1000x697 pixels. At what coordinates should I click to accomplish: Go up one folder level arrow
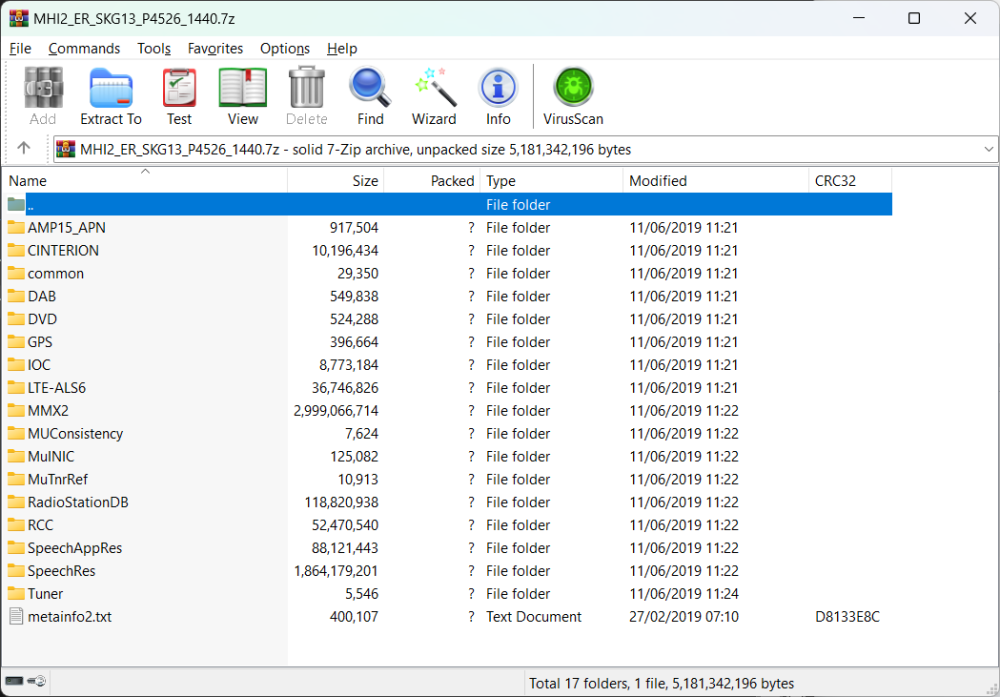(24, 149)
